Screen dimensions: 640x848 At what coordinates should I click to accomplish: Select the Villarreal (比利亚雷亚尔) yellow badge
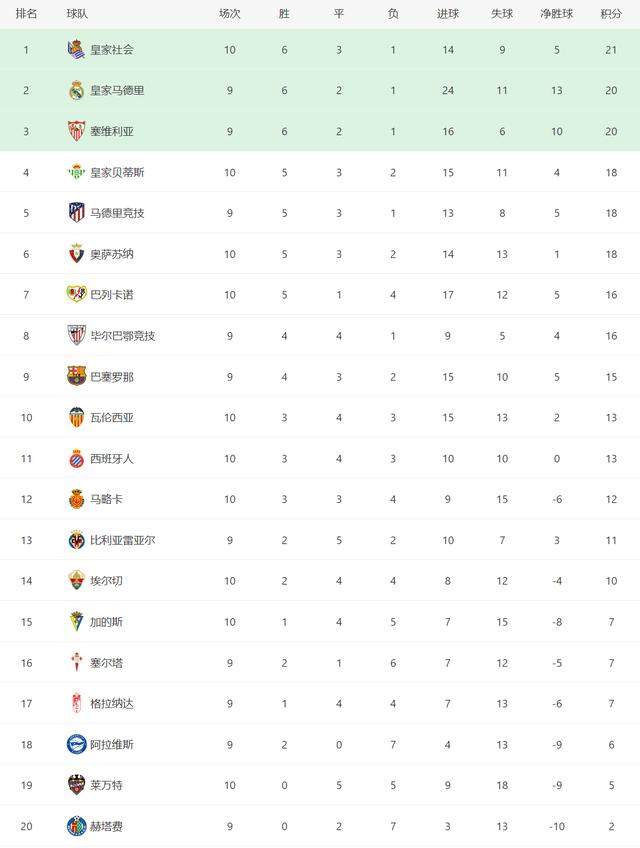tap(76, 540)
